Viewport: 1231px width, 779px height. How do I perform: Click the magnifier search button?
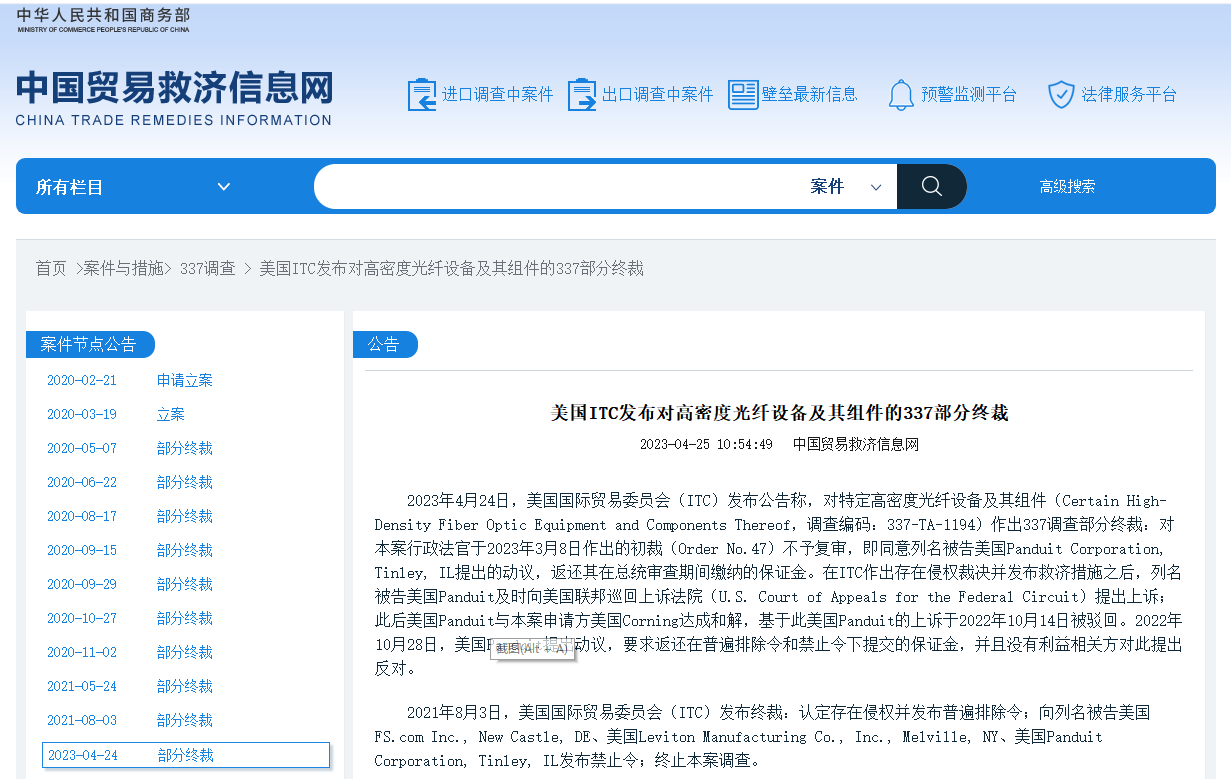(x=931, y=186)
